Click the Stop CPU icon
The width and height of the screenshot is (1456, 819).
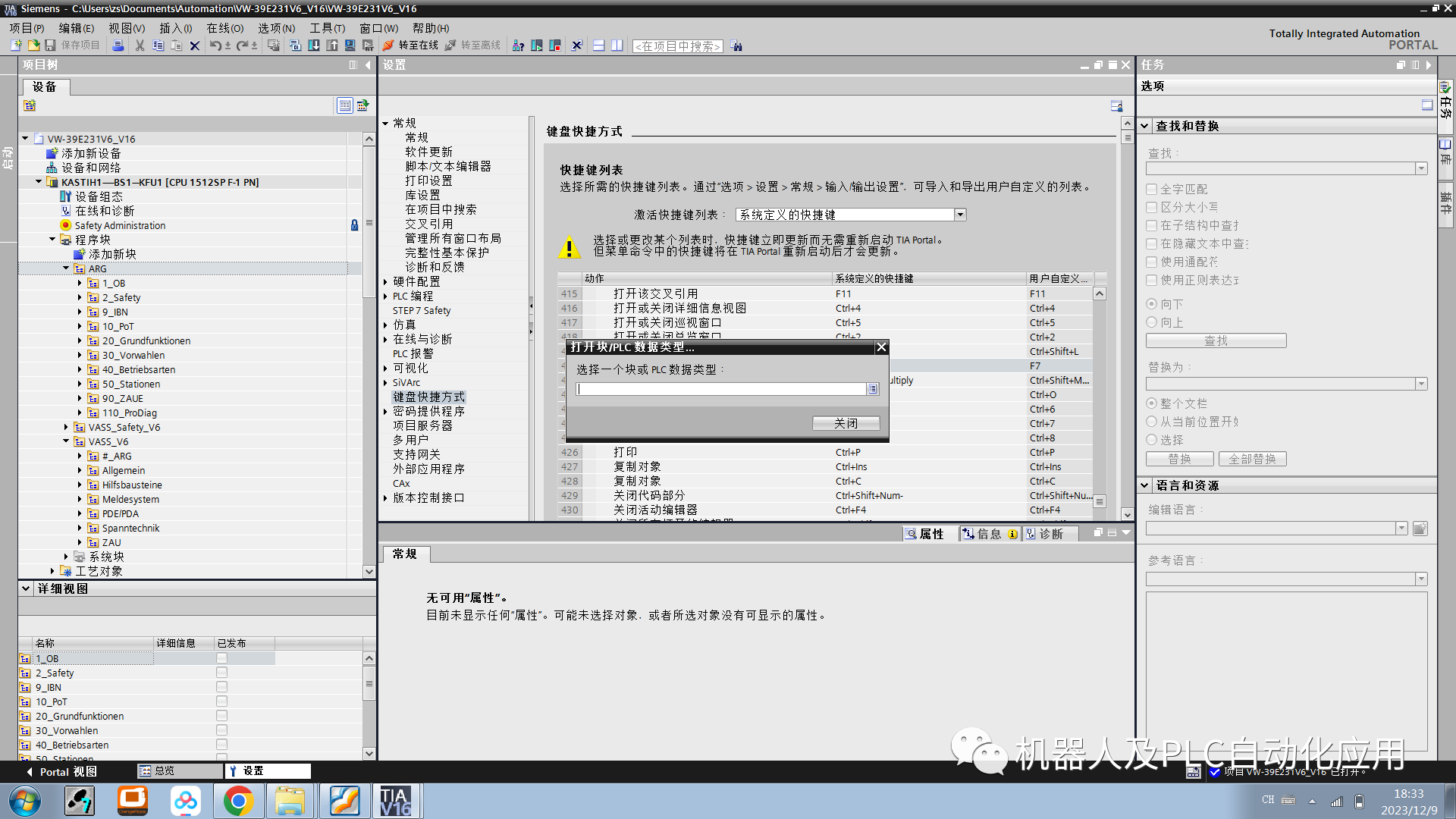point(555,45)
